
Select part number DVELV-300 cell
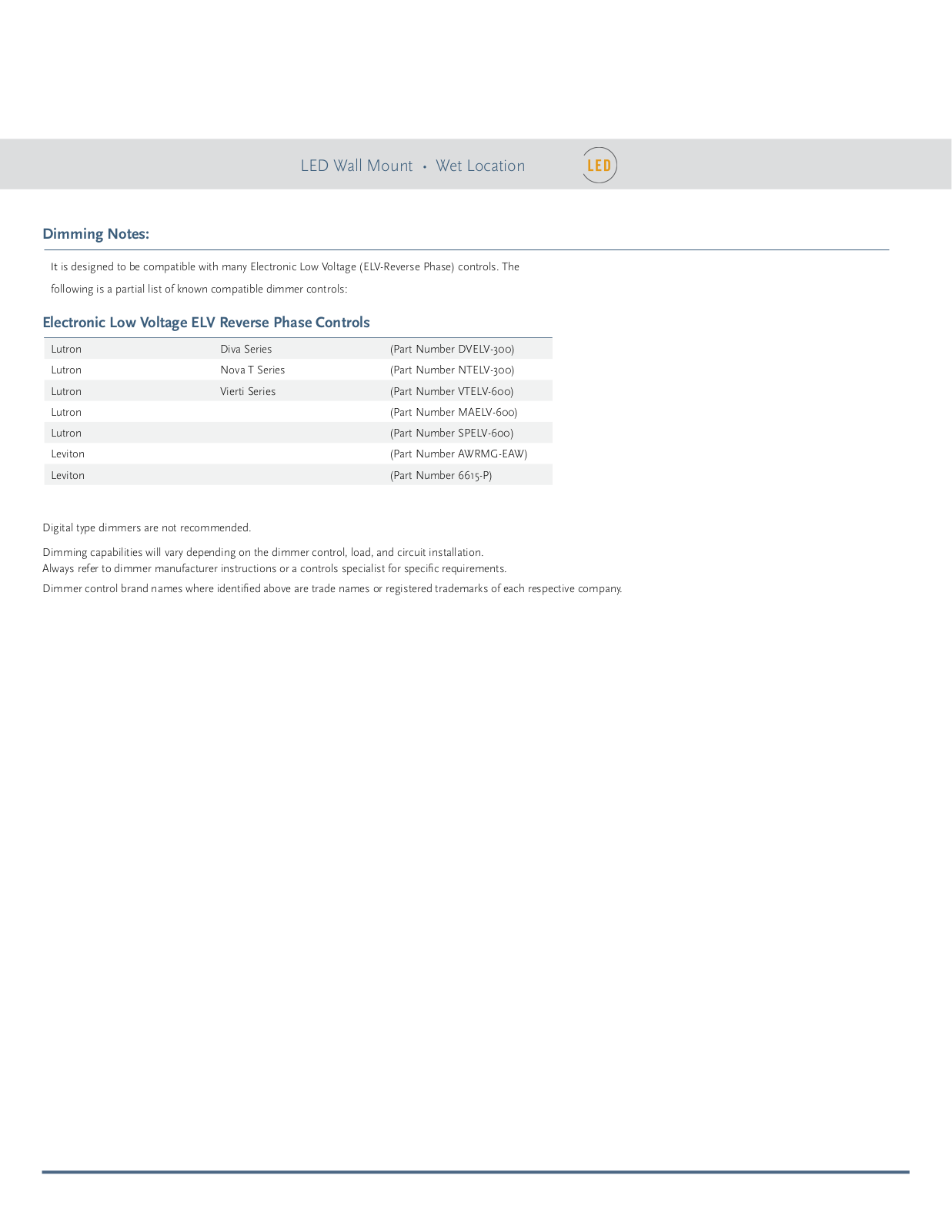[453, 349]
